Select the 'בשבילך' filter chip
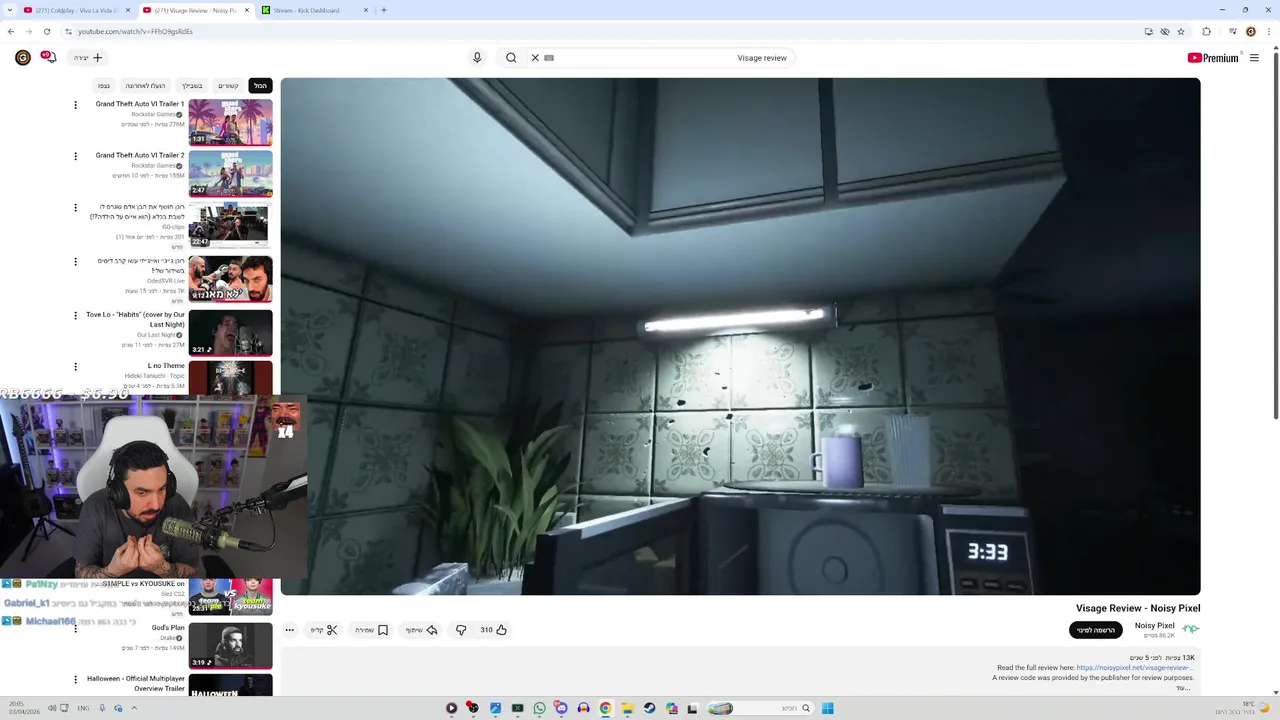 click(x=192, y=86)
